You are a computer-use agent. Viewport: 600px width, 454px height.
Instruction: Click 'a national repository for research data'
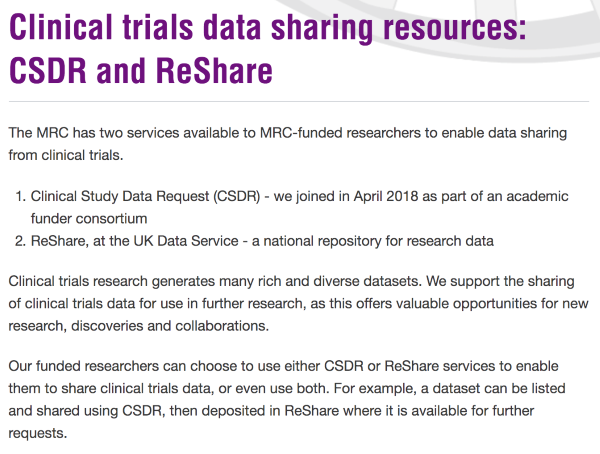click(x=373, y=241)
